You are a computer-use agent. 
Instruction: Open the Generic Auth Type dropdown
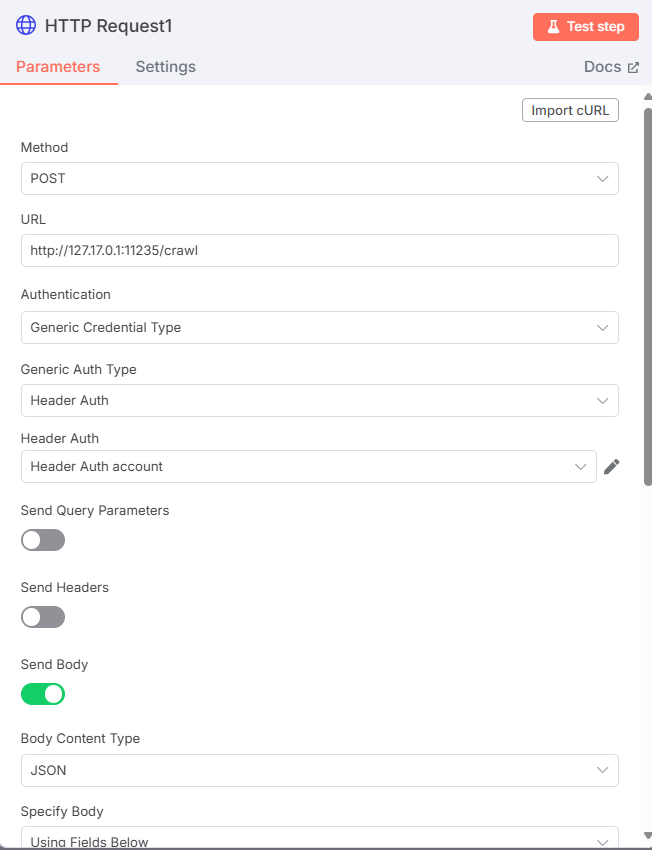(319, 400)
